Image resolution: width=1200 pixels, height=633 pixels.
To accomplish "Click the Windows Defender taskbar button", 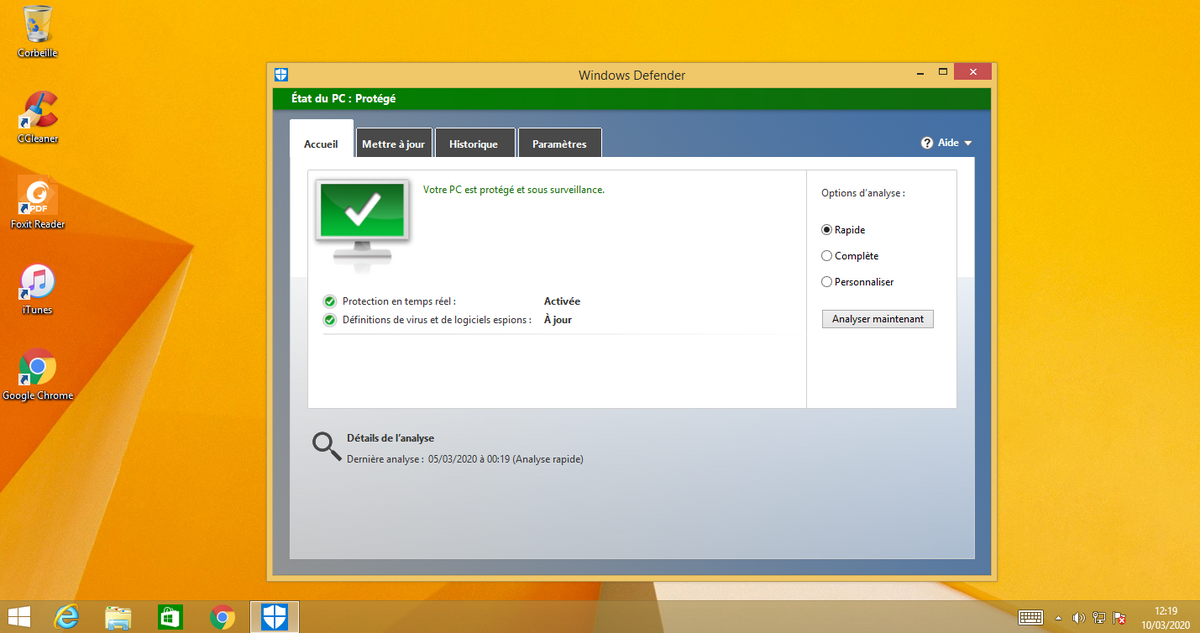I will [x=274, y=617].
